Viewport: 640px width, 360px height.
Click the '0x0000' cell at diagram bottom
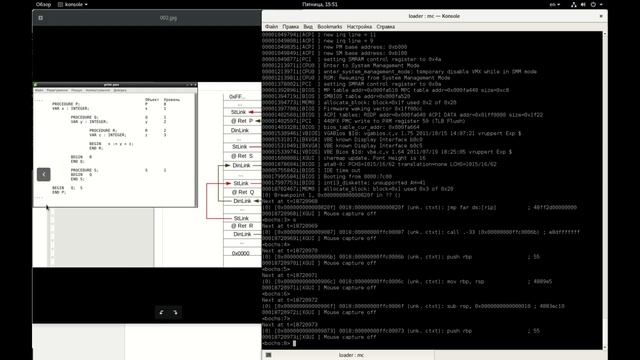241,253
